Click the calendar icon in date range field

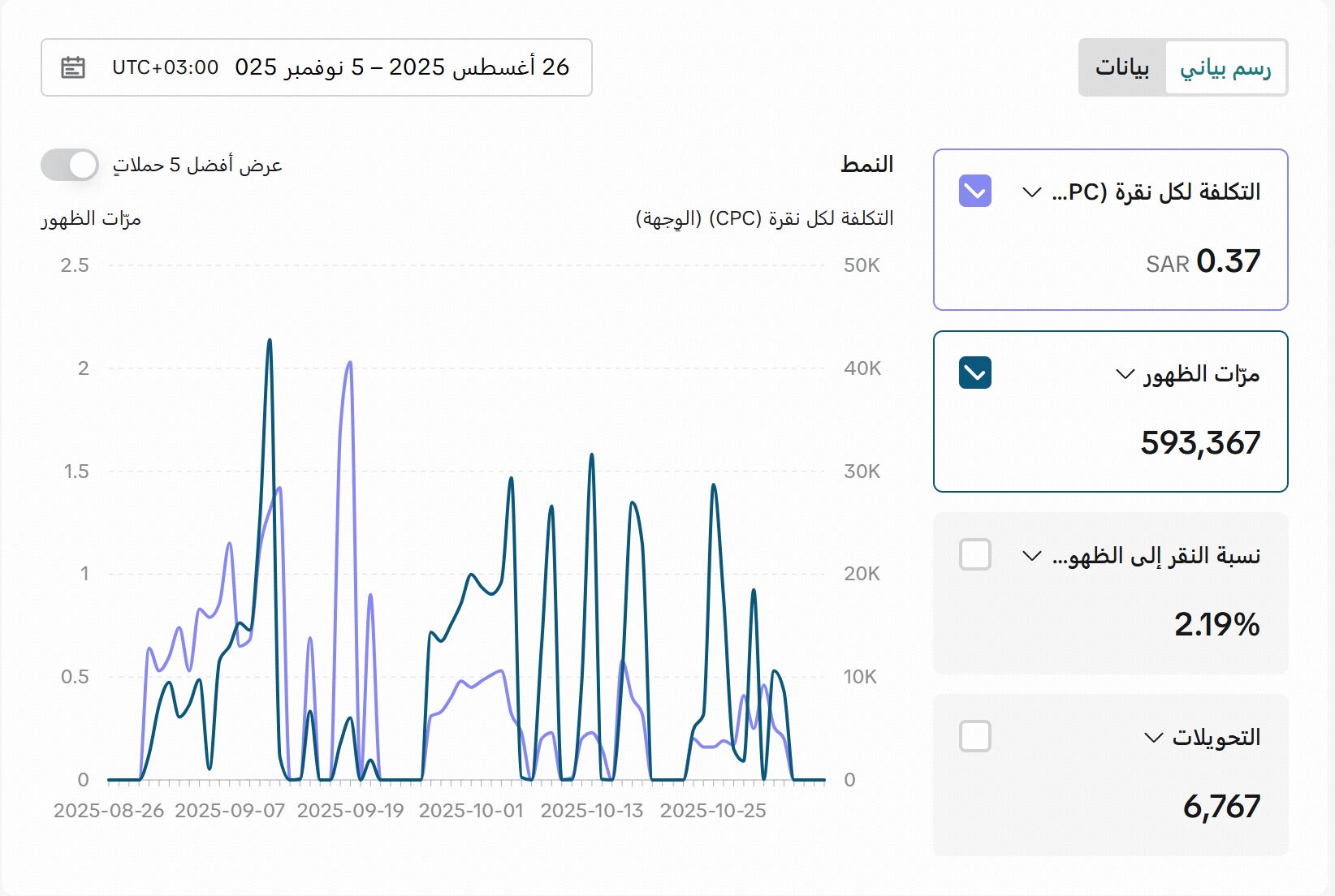(73, 67)
